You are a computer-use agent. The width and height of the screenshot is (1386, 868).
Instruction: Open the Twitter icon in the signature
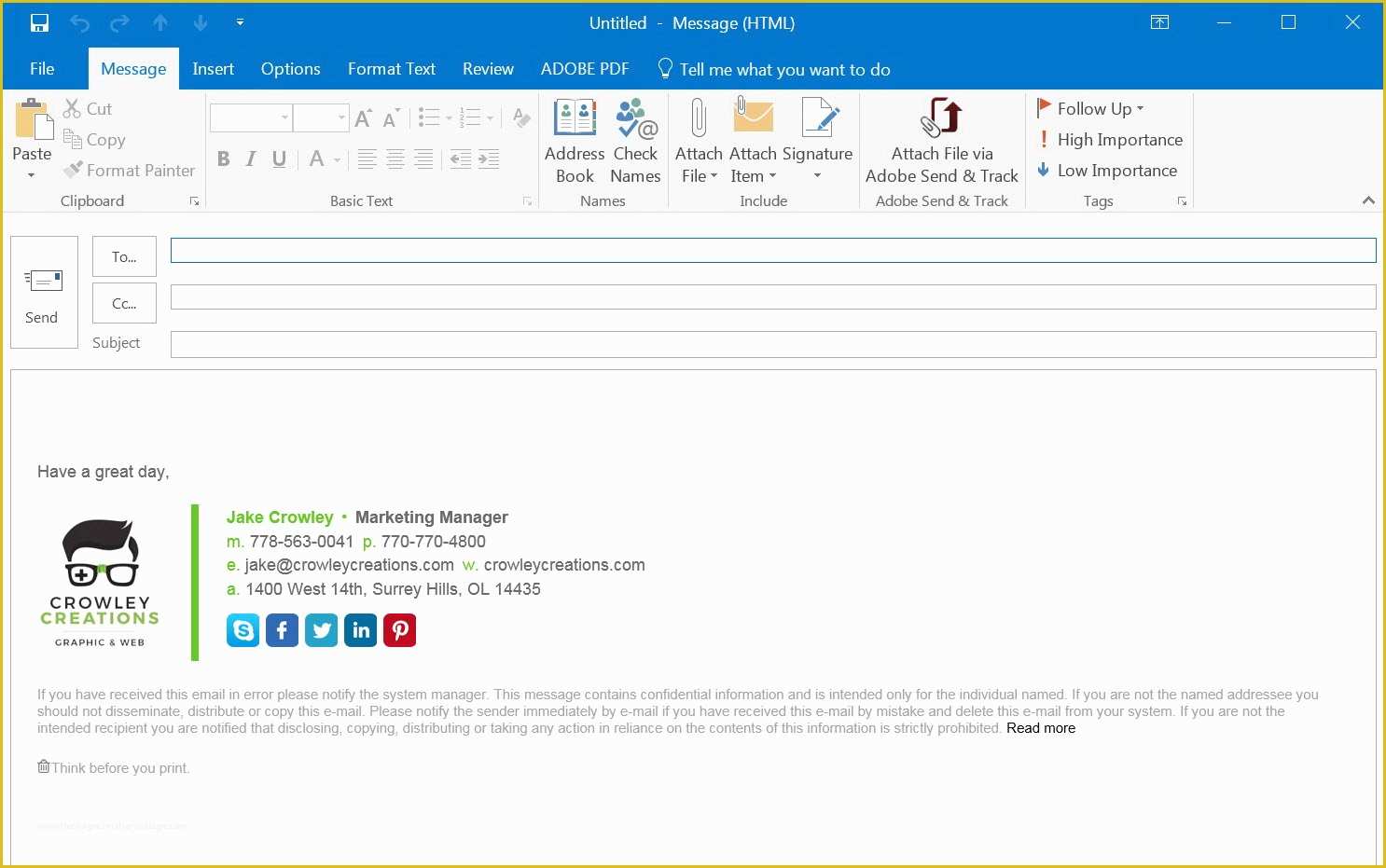click(x=321, y=630)
